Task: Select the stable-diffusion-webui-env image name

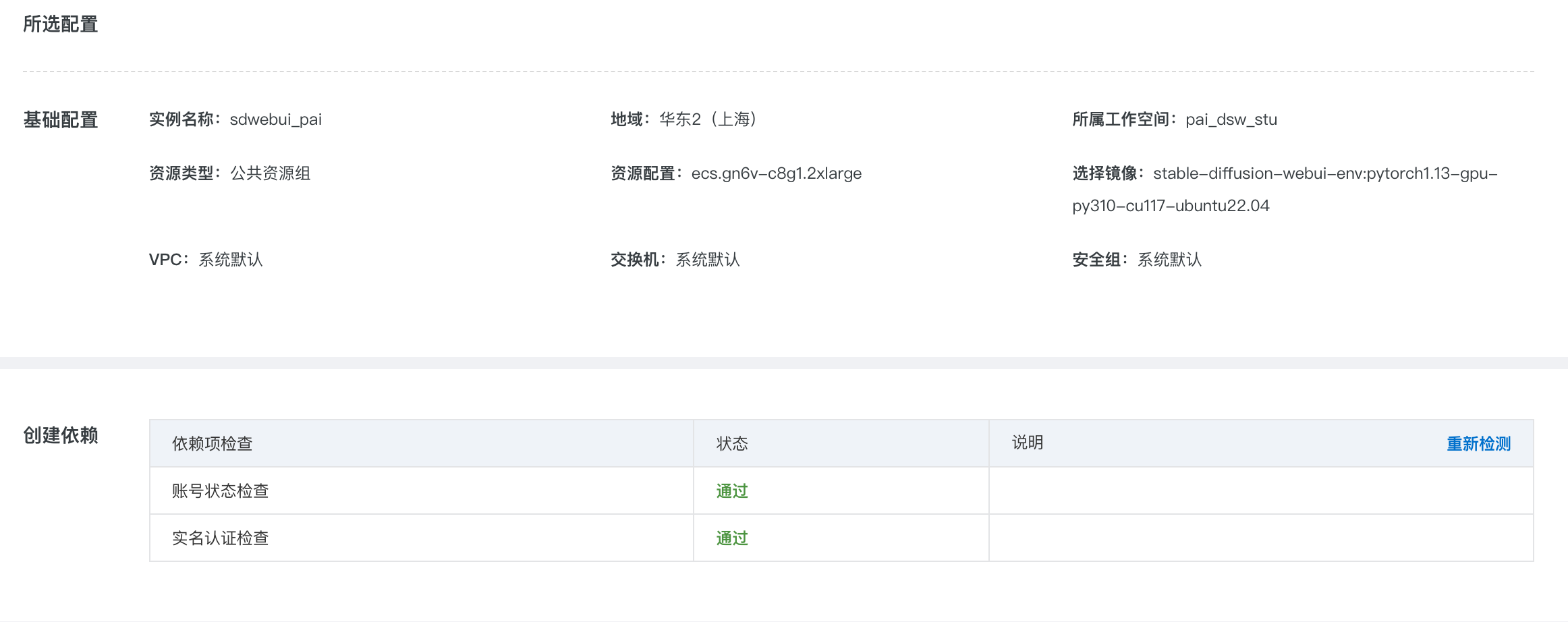Action: tap(1285, 190)
